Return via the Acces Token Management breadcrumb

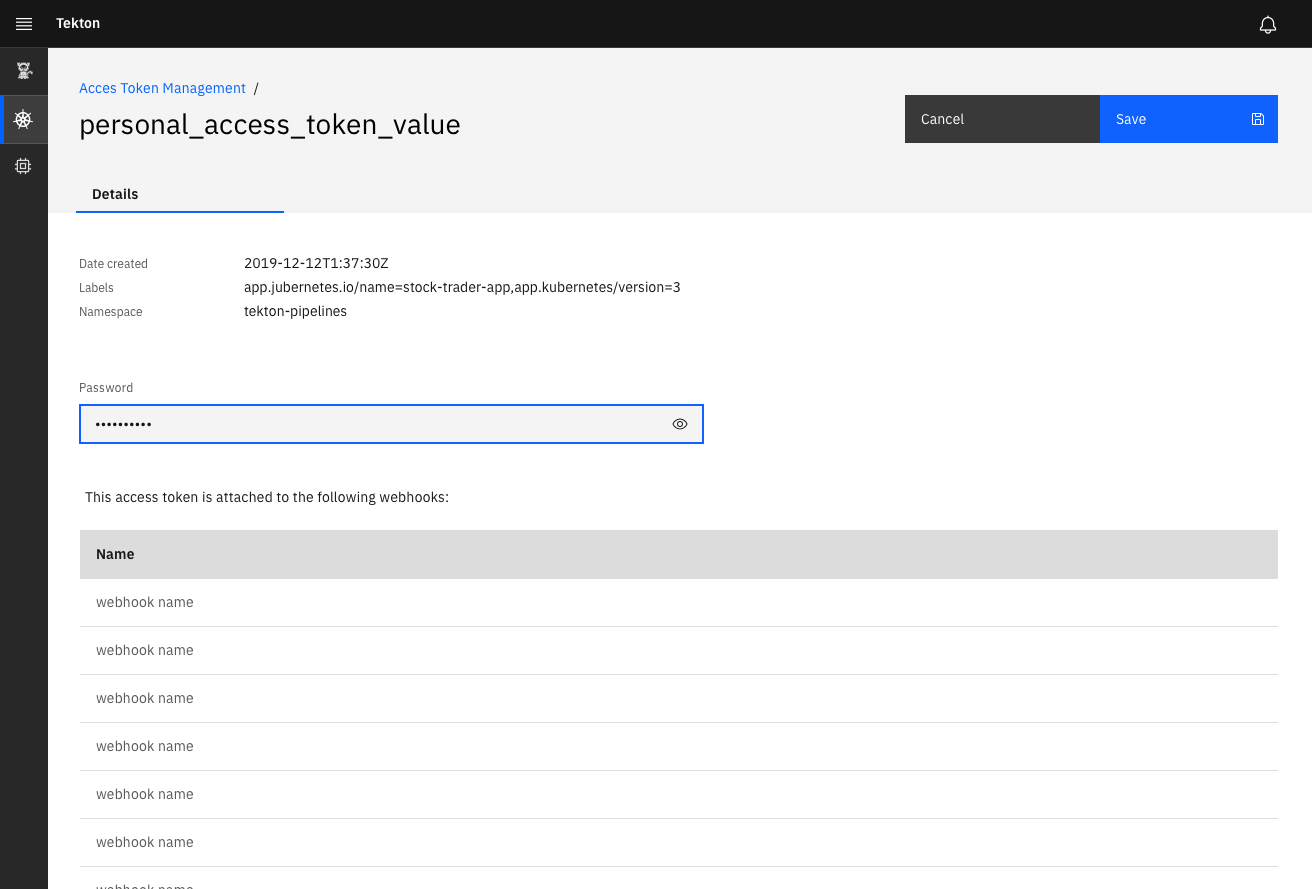pyautogui.click(x=162, y=88)
